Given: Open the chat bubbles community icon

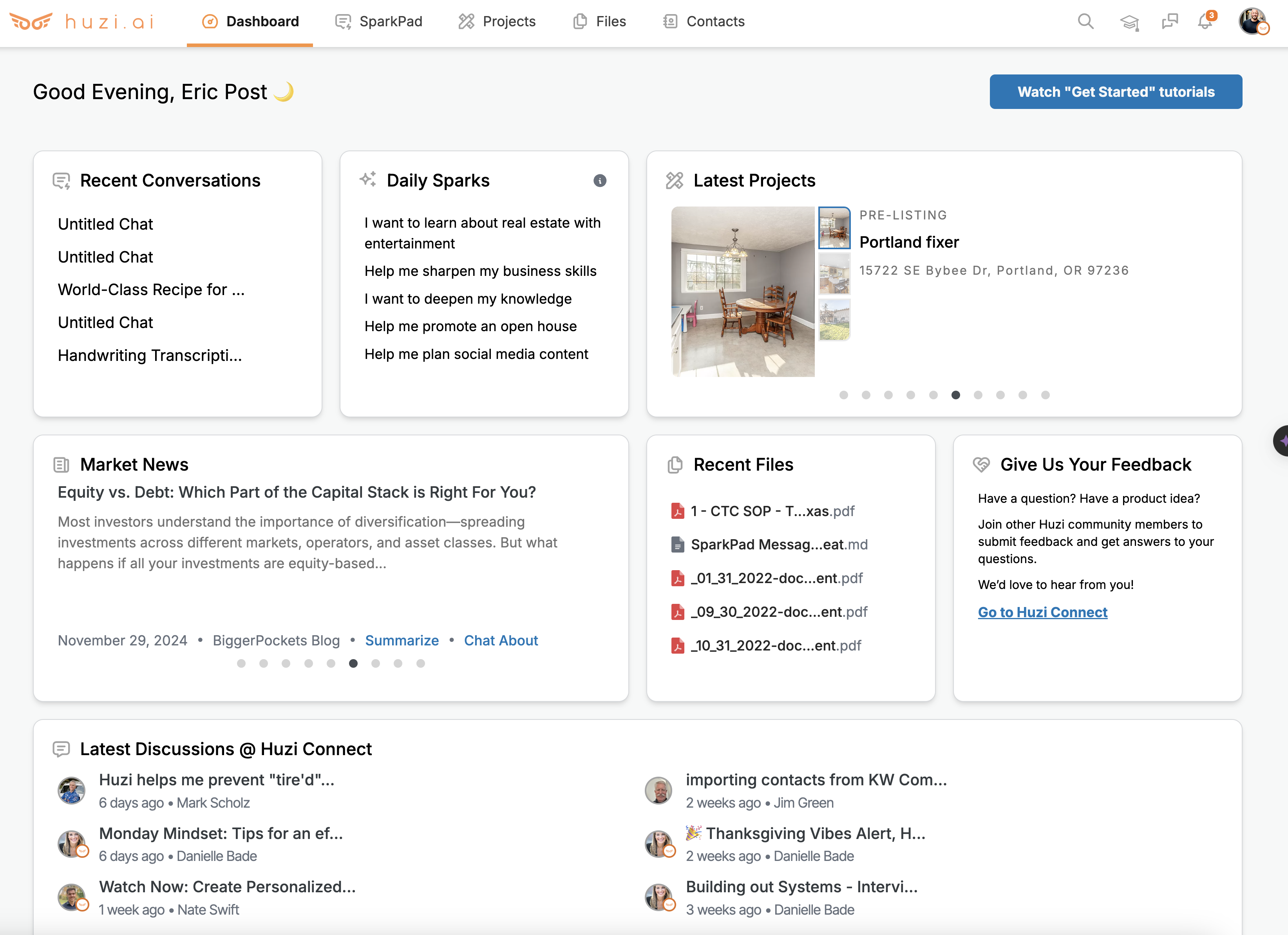Looking at the screenshot, I should tap(1170, 22).
